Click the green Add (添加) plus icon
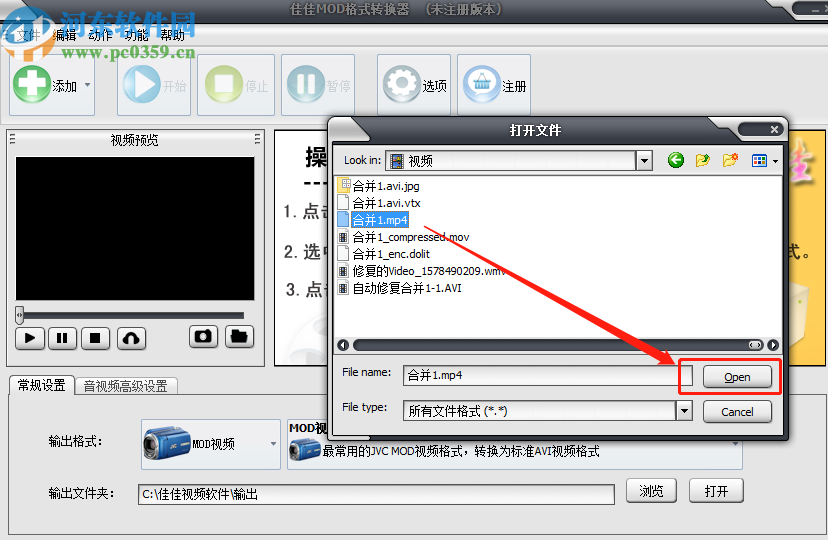 (x=32, y=84)
